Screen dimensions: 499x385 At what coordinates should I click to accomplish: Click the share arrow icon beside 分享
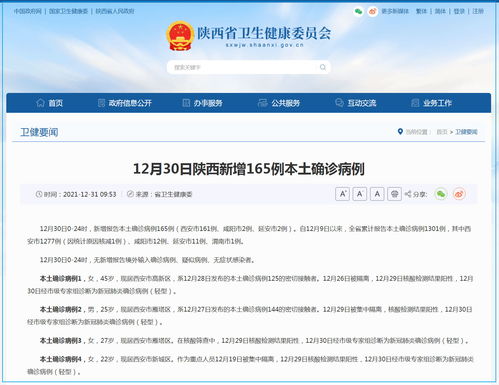[408, 194]
